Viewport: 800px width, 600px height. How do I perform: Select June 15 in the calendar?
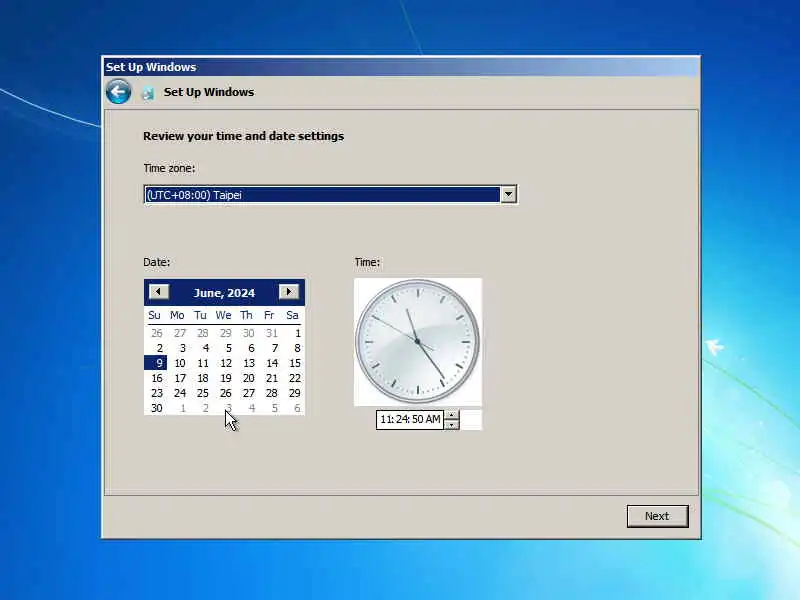(x=295, y=363)
